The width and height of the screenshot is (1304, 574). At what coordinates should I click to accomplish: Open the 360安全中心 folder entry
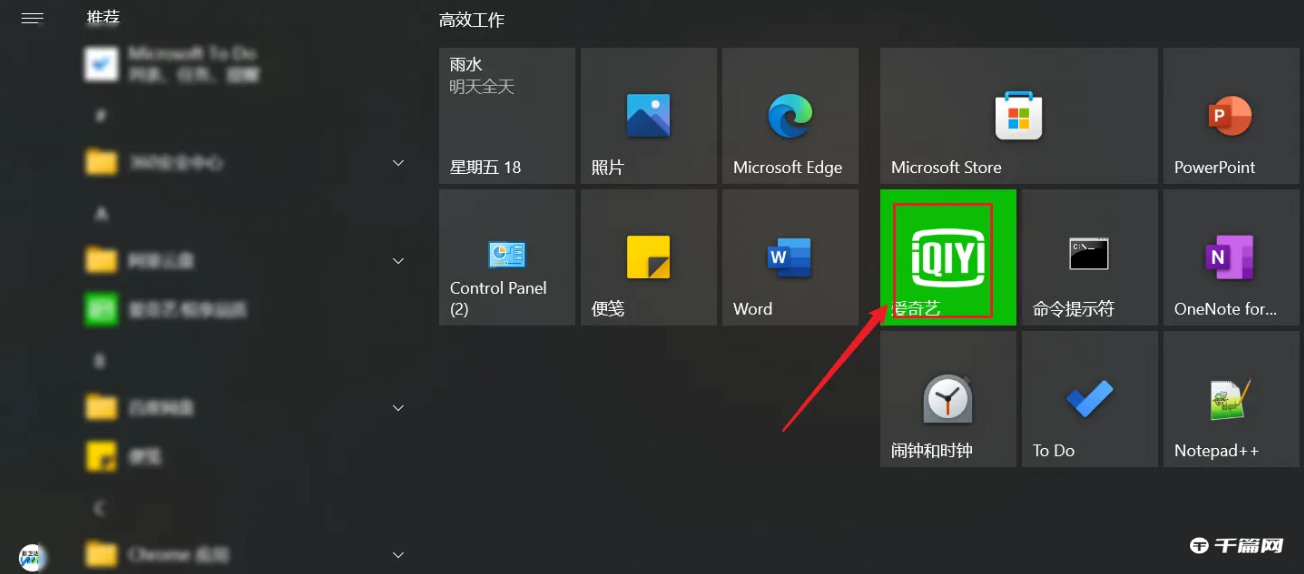(x=245, y=162)
